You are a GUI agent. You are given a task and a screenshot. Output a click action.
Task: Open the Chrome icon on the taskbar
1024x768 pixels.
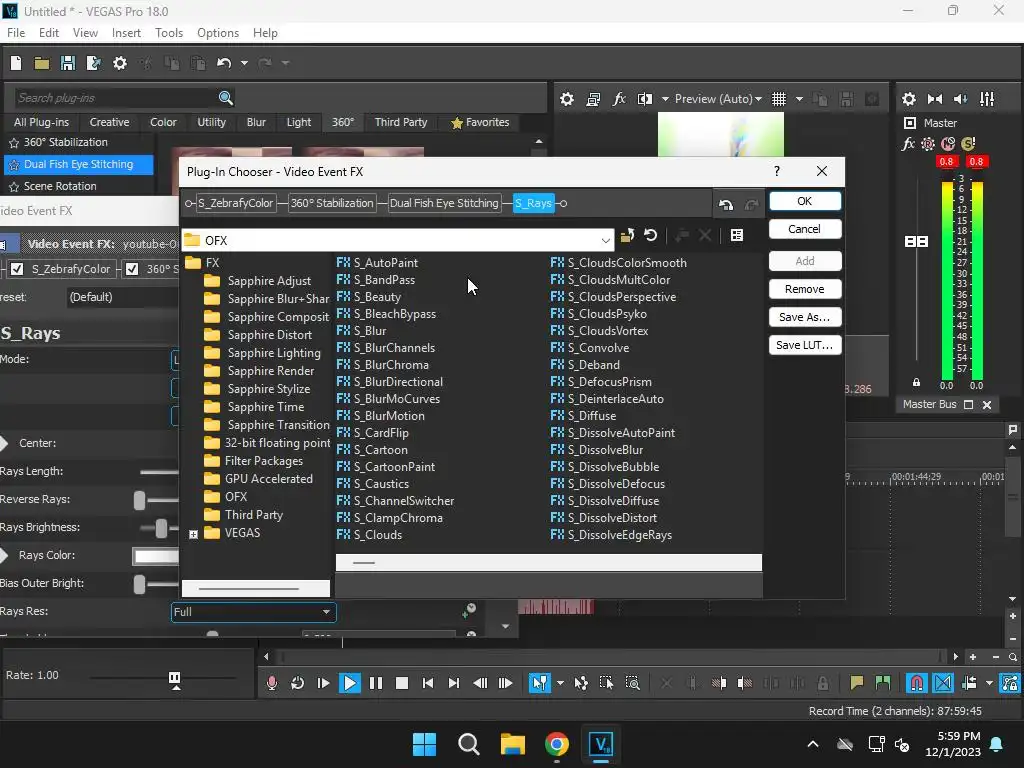pos(556,744)
